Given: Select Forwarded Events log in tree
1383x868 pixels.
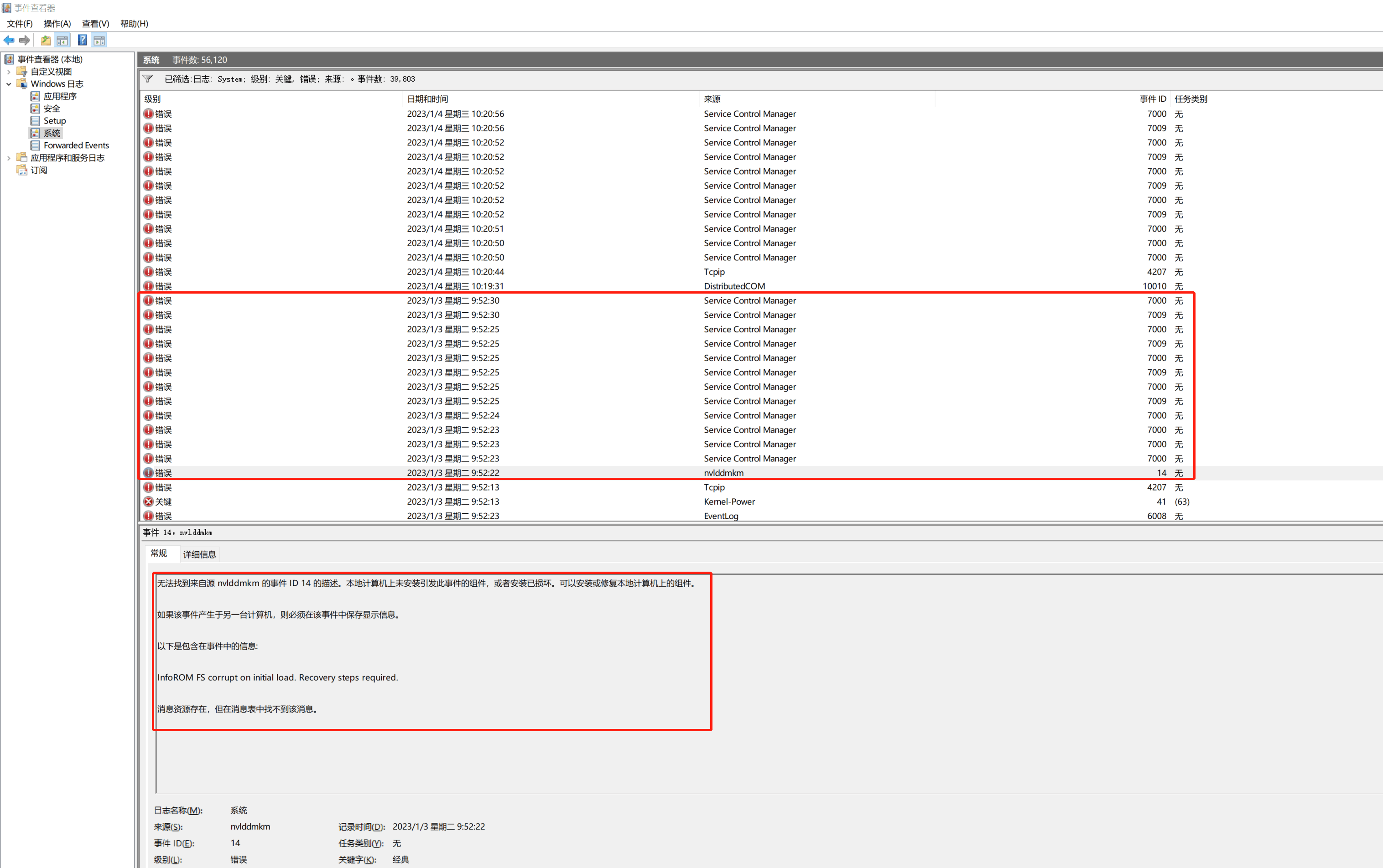Looking at the screenshot, I should (76, 145).
